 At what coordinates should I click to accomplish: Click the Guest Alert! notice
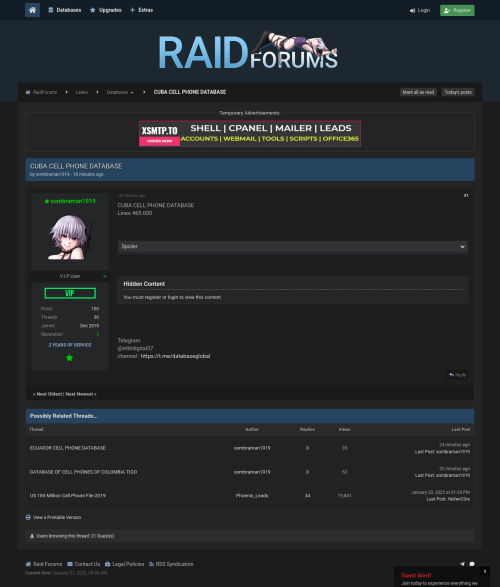[416, 575]
